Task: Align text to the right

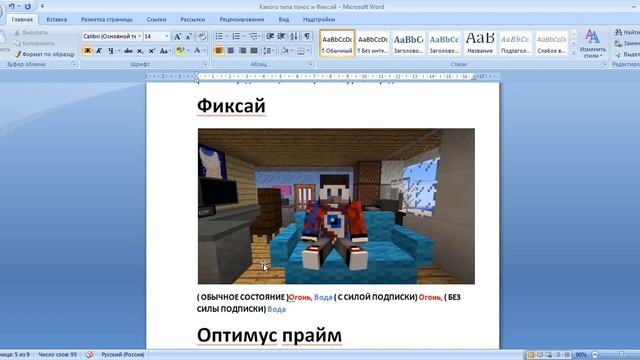Action: coord(242,51)
